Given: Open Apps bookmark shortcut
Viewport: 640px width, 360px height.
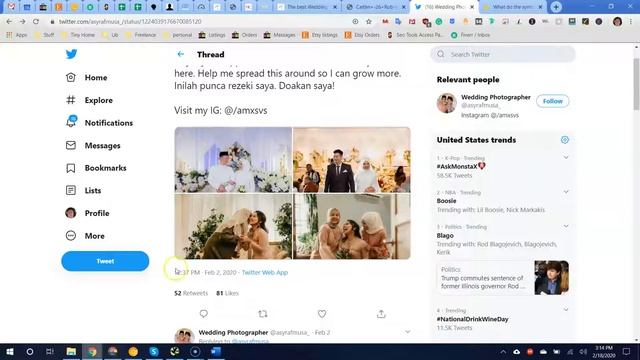Looking at the screenshot, I should [x=17, y=35].
